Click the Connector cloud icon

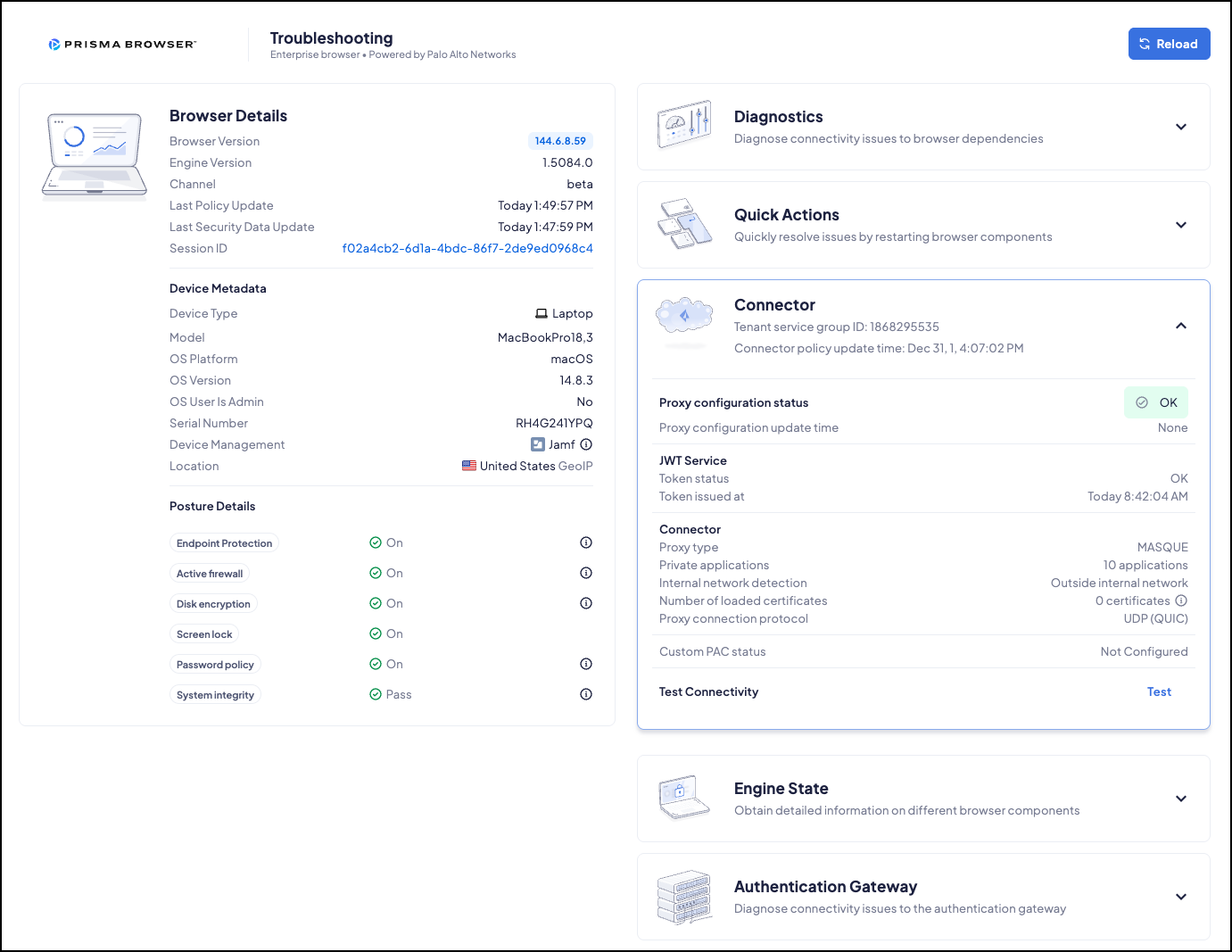[x=684, y=316]
